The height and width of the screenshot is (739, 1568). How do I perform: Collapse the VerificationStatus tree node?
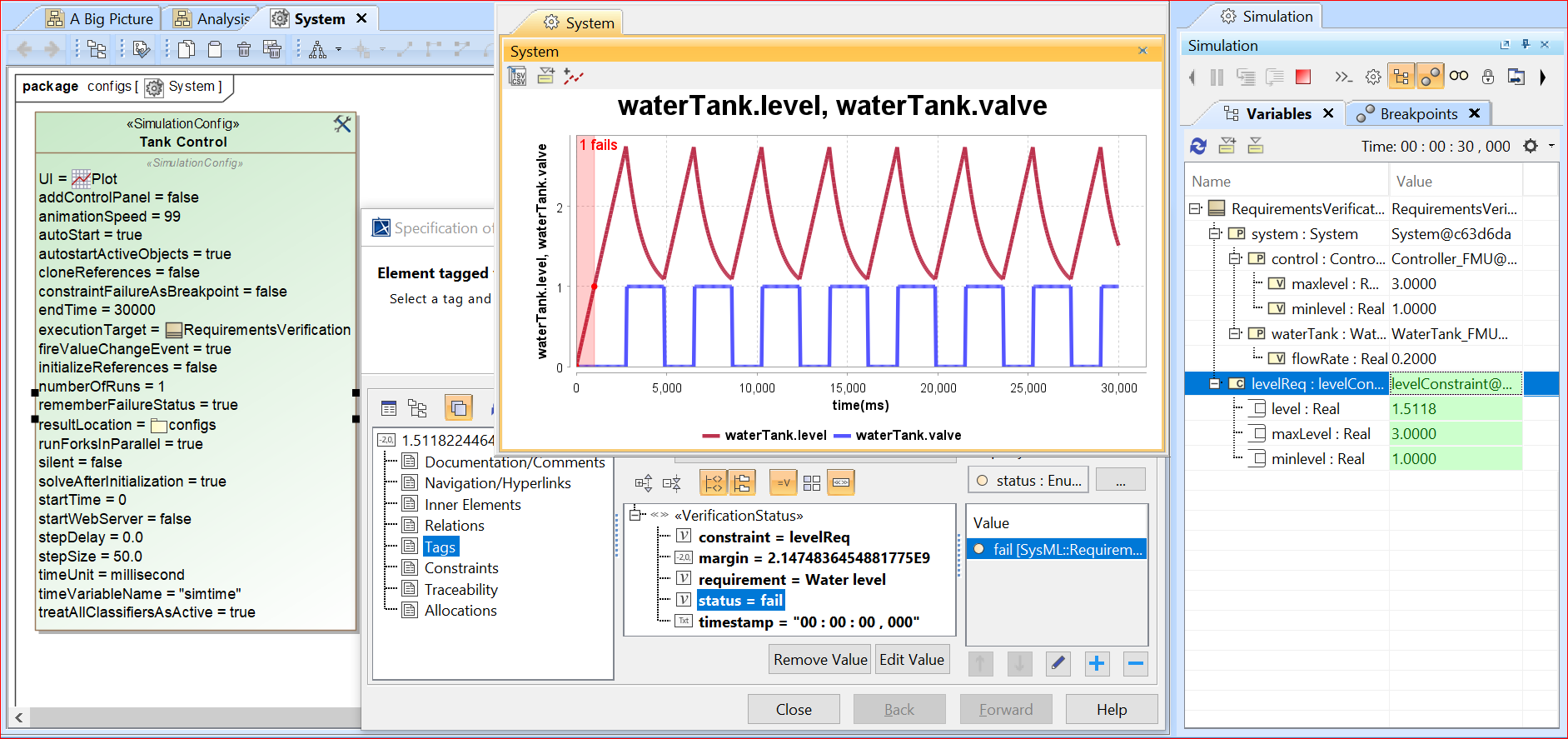point(636,515)
